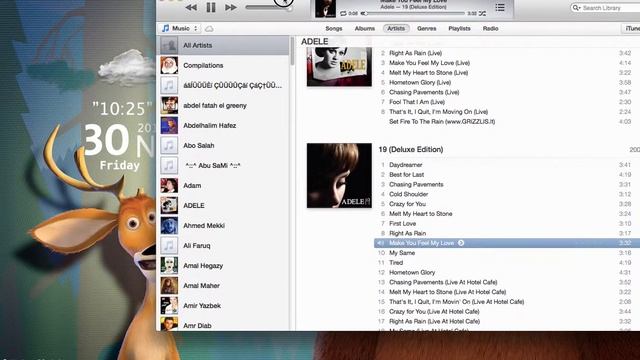The width and height of the screenshot is (640, 360).
Task: Open the Music library dropdown
Action: (180, 28)
